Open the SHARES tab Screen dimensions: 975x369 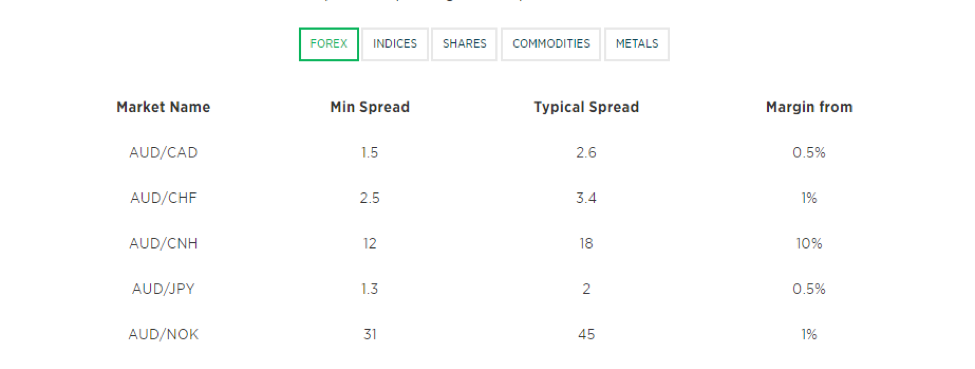point(464,44)
